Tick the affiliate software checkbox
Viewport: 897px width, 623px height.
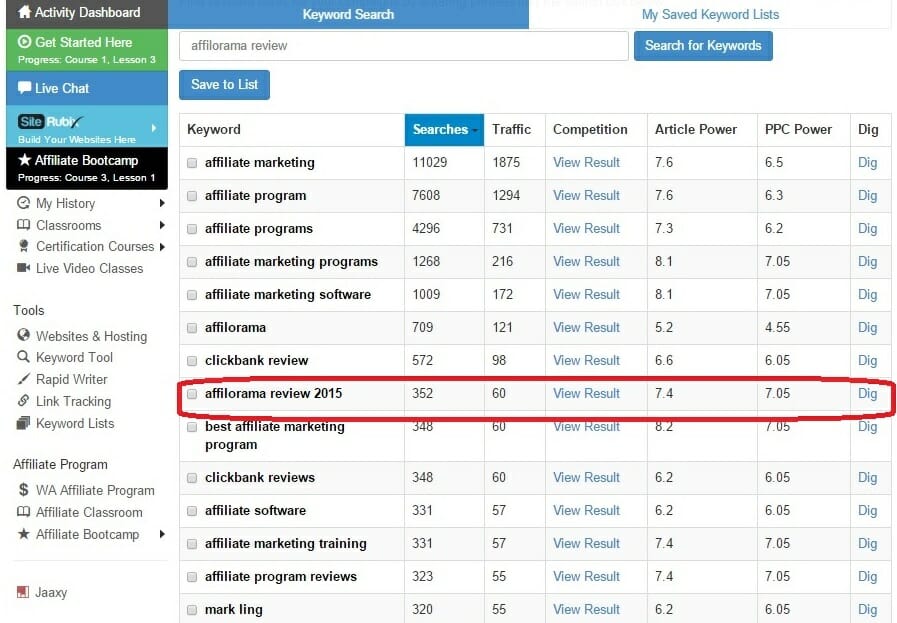[192, 511]
